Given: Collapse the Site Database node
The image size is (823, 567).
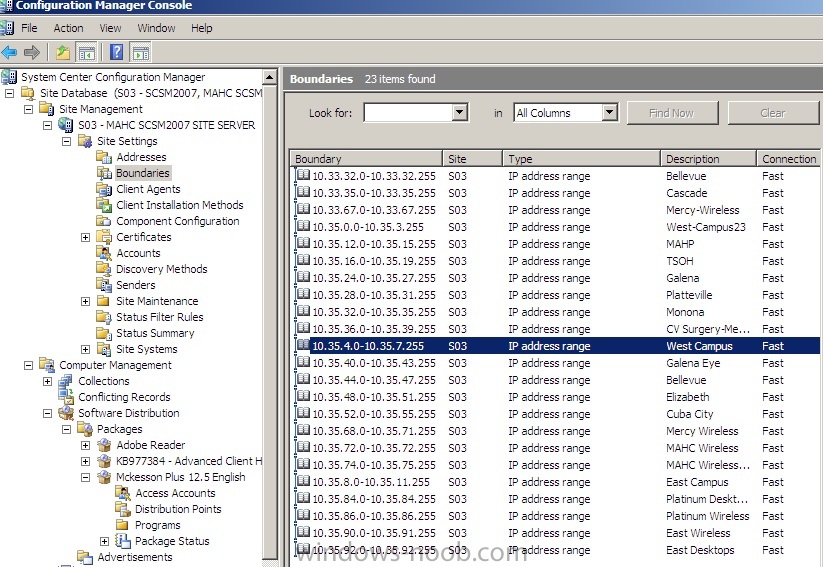Looking at the screenshot, I should pyautogui.click(x=9, y=93).
